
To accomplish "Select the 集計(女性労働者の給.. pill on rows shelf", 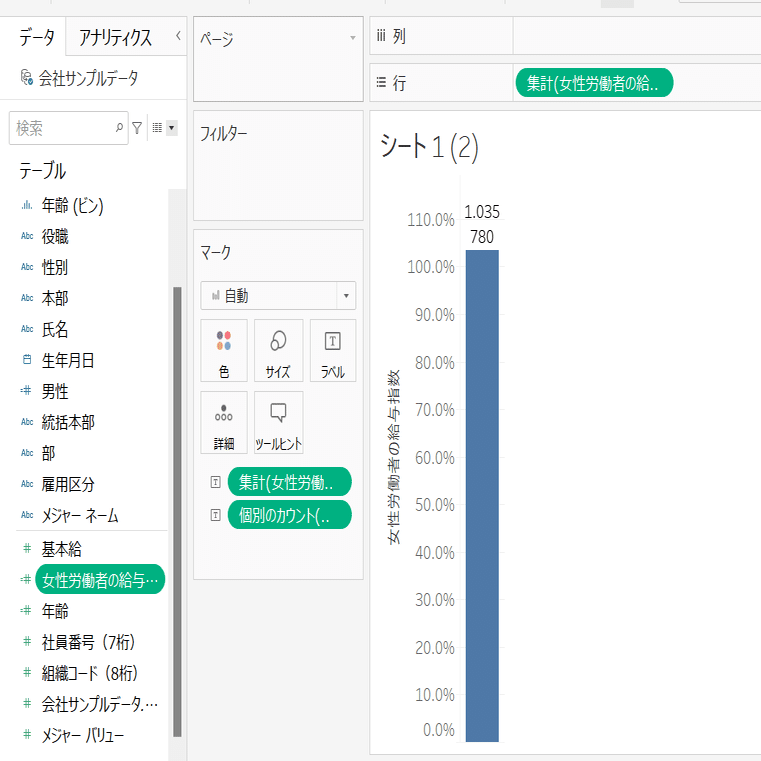I will point(594,83).
